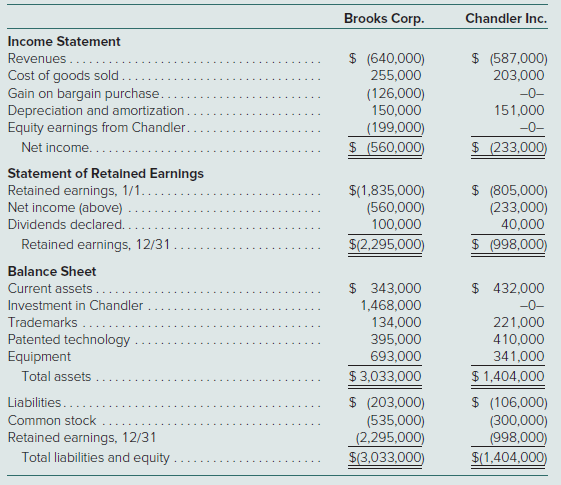Select the Income Statement section heading
This screenshot has height=485, width=561.
pos(64,41)
